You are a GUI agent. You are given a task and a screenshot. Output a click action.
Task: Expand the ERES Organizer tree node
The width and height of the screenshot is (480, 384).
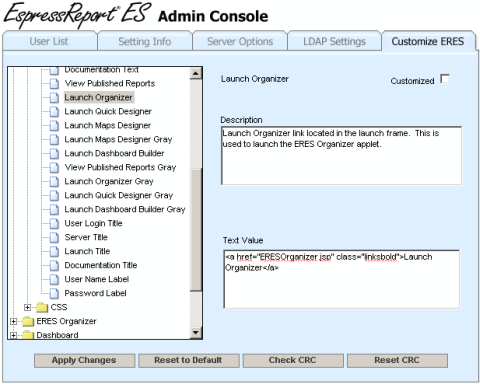point(13,321)
